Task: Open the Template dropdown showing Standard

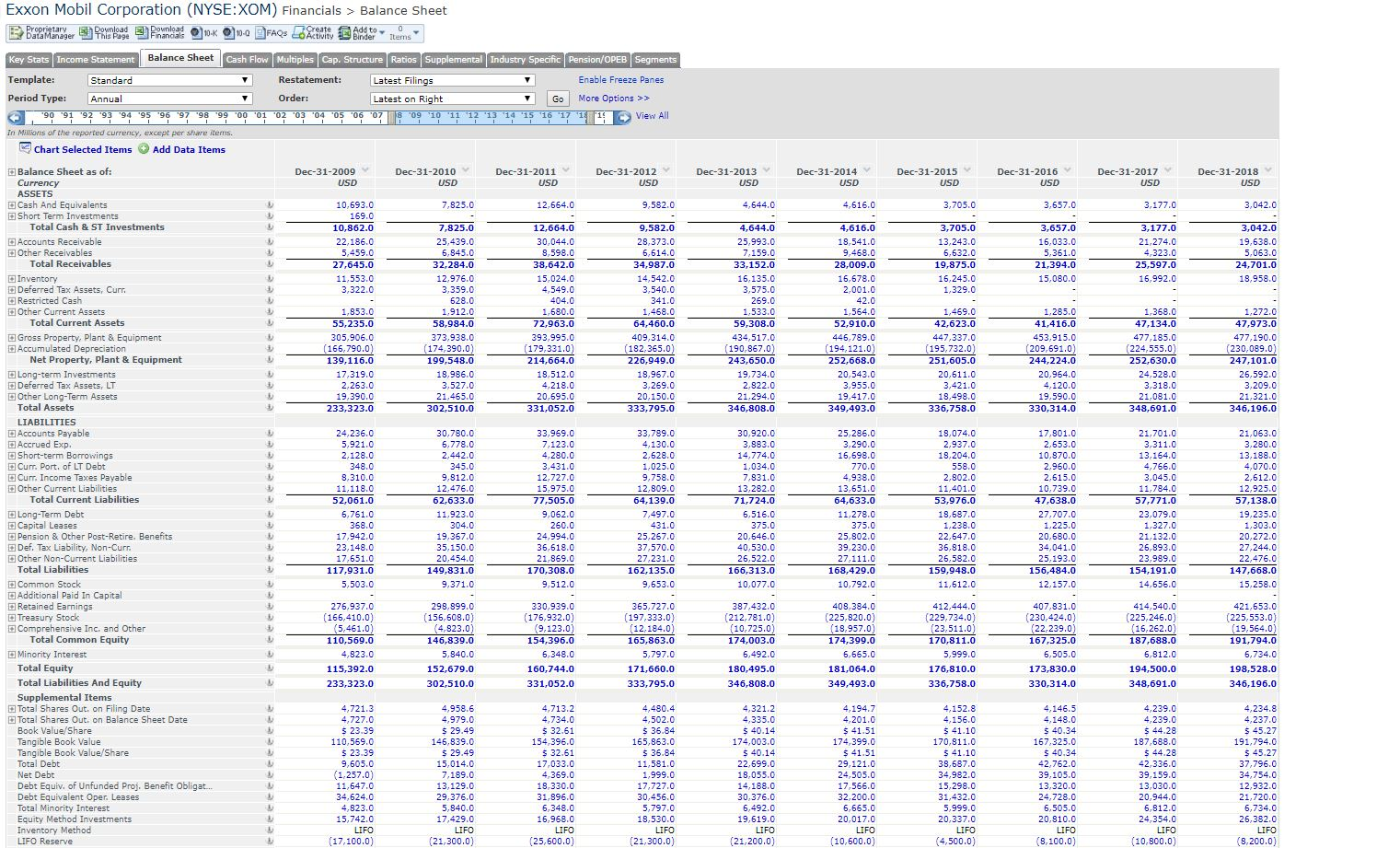Action: click(x=168, y=79)
